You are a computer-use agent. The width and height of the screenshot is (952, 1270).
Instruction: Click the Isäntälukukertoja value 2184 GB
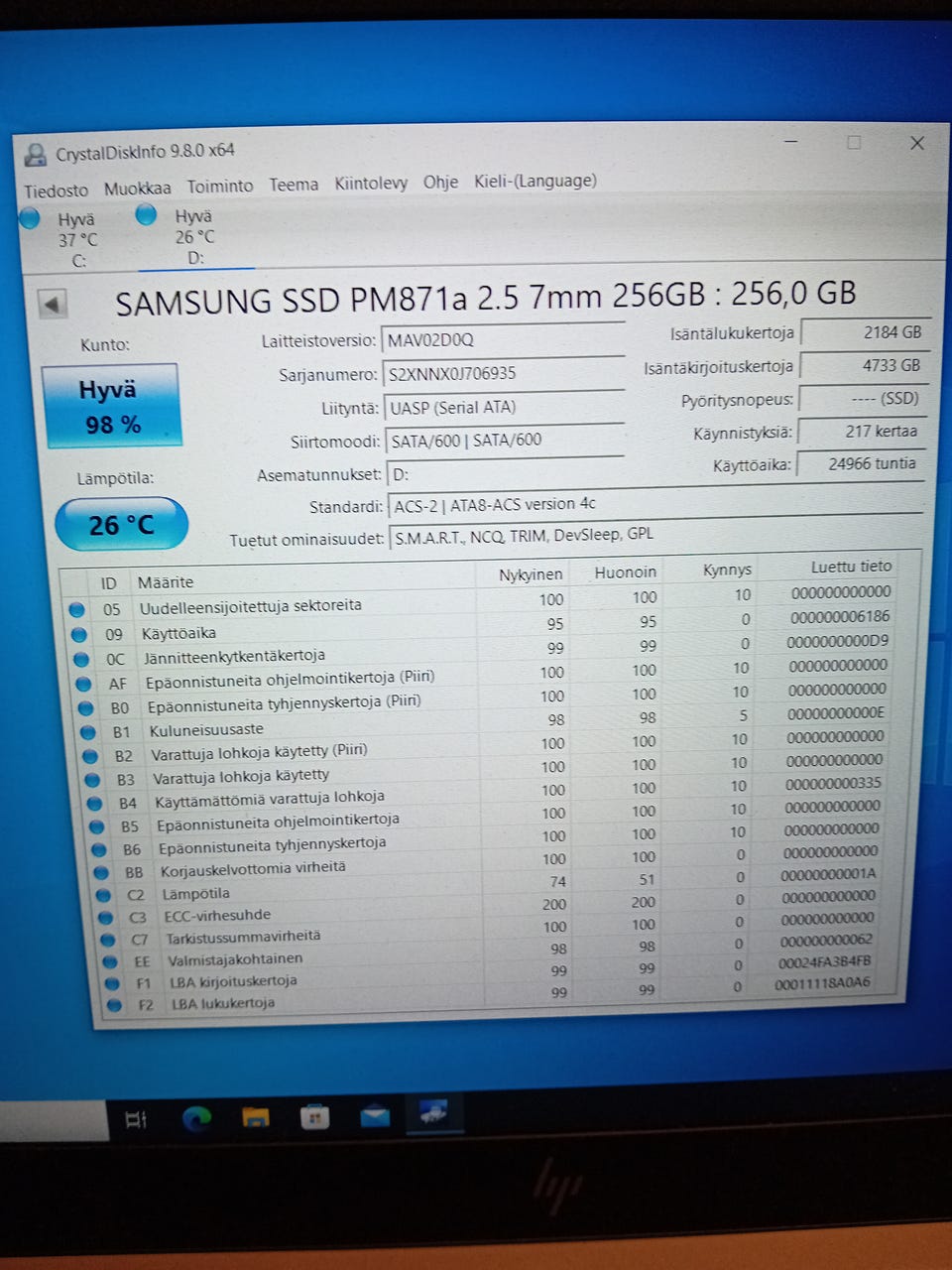[x=864, y=332]
